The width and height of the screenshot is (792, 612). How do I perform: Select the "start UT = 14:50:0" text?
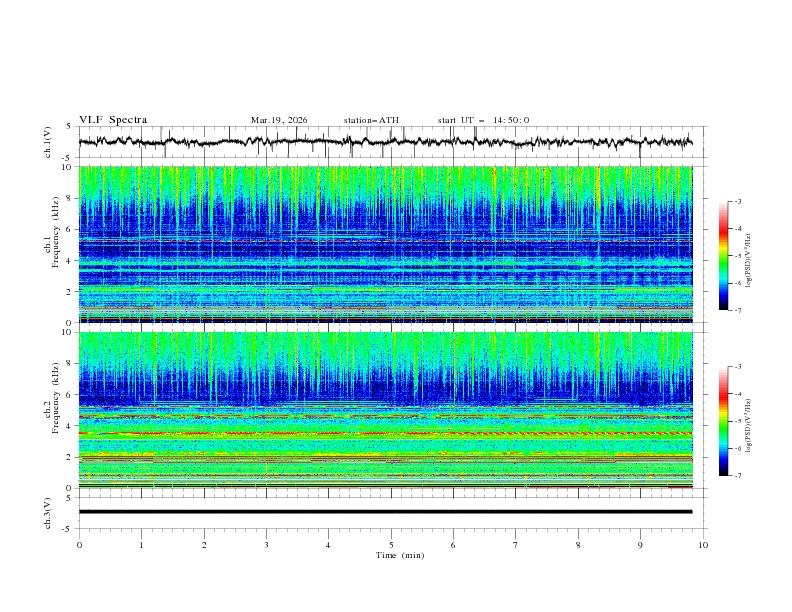click(x=483, y=120)
